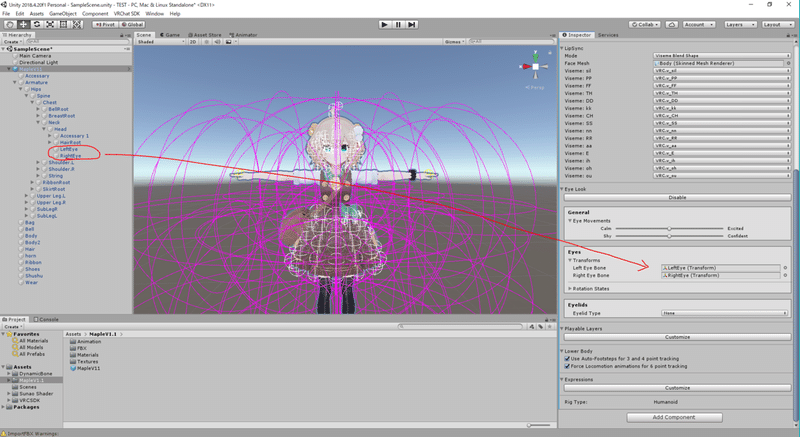The height and width of the screenshot is (437, 800).
Task: Toggle Pivot/Center handle position
Action: [x=105, y=24]
